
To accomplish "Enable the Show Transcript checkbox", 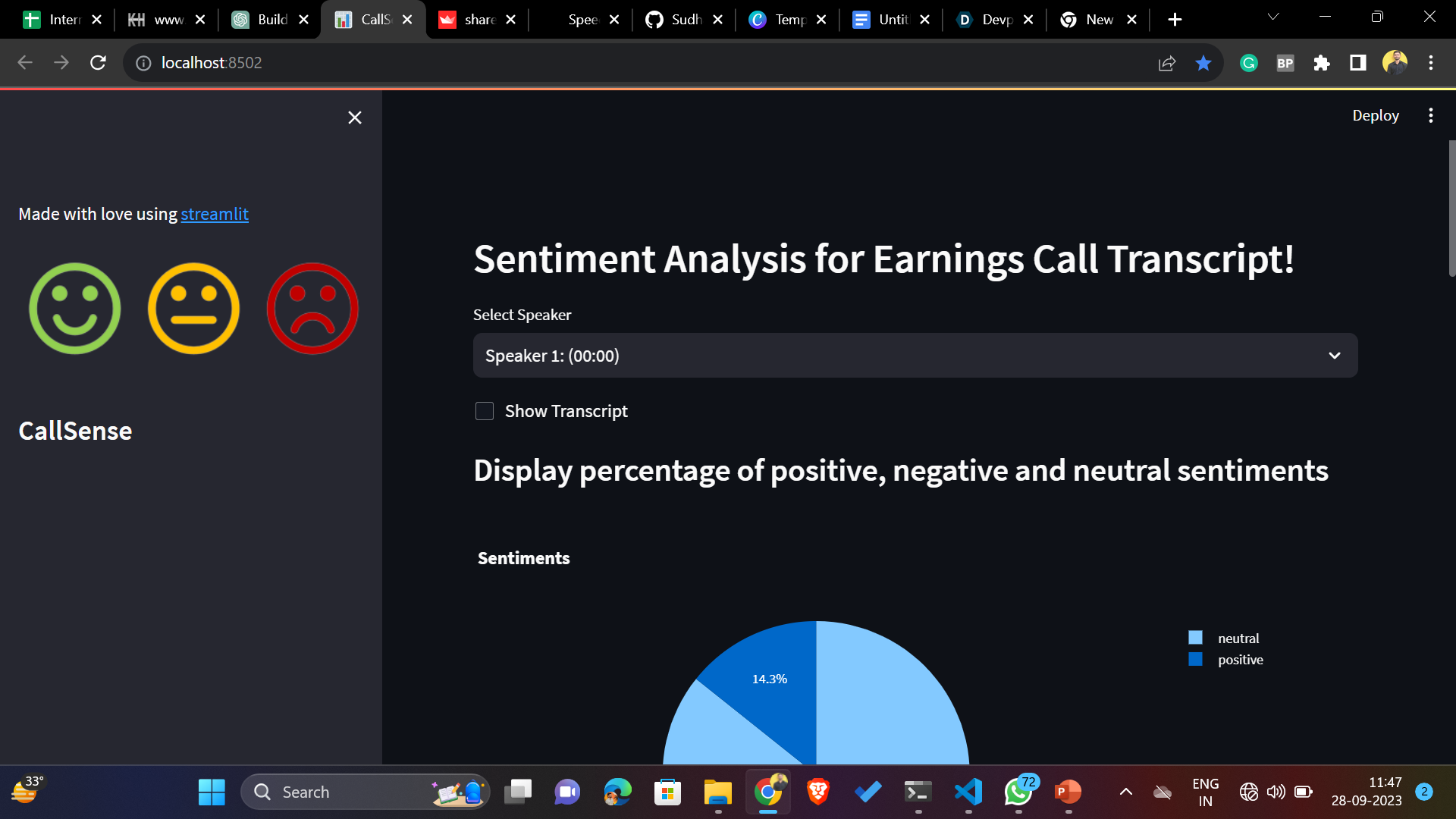I will [x=485, y=411].
